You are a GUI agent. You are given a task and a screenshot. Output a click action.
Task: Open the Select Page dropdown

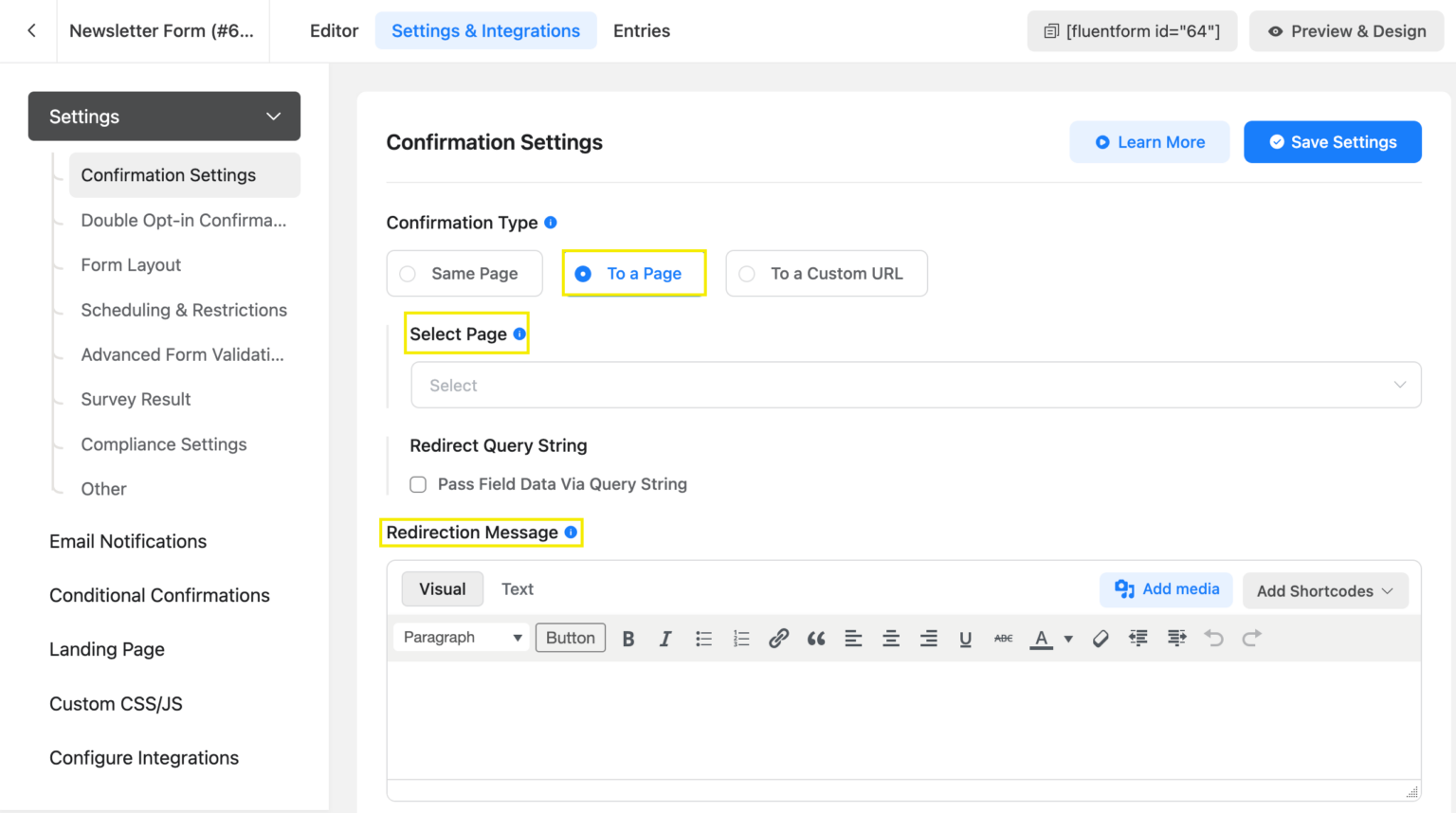click(915, 385)
